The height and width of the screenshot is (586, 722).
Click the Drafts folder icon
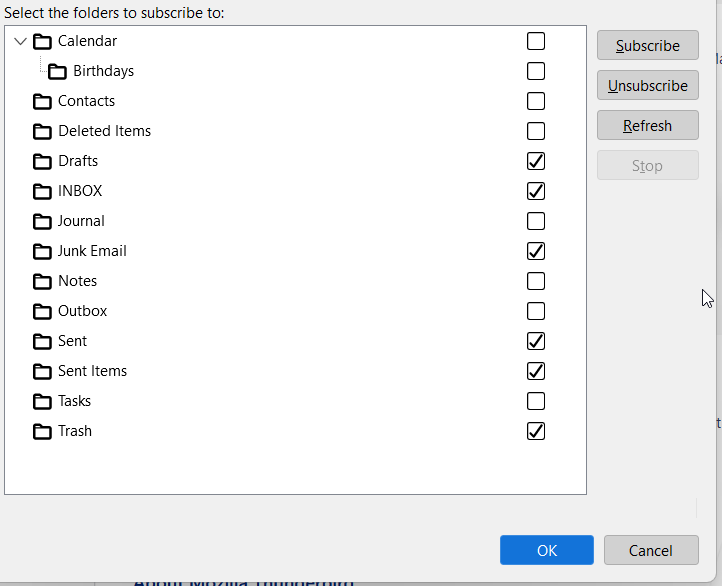click(x=42, y=161)
